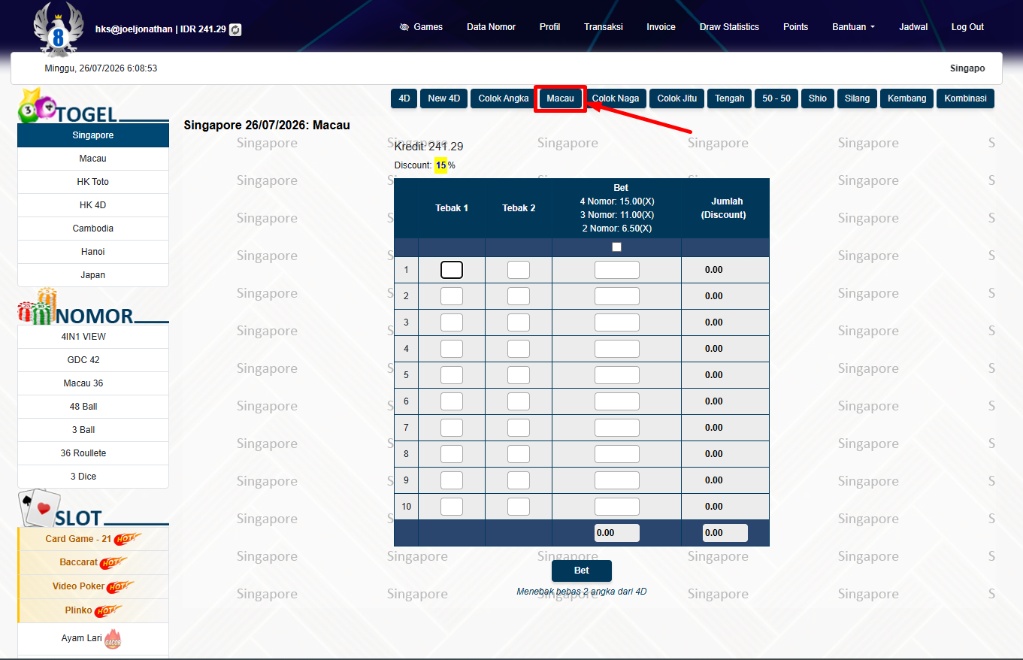Open Cambodia market
This screenshot has height=660, width=1023.
(x=93, y=228)
